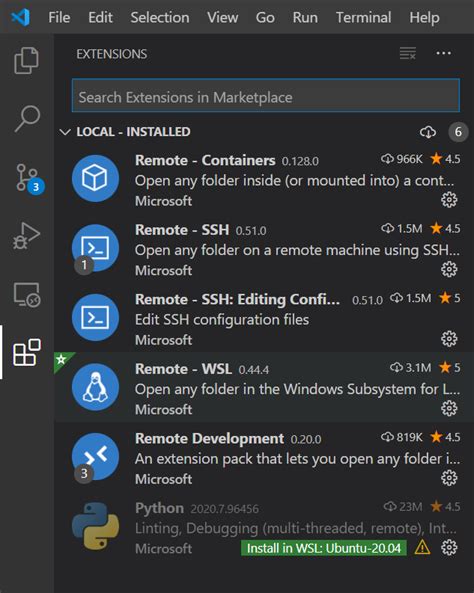Open Manage gear for Remote - SSH
This screenshot has width=474, height=593.
449,269
